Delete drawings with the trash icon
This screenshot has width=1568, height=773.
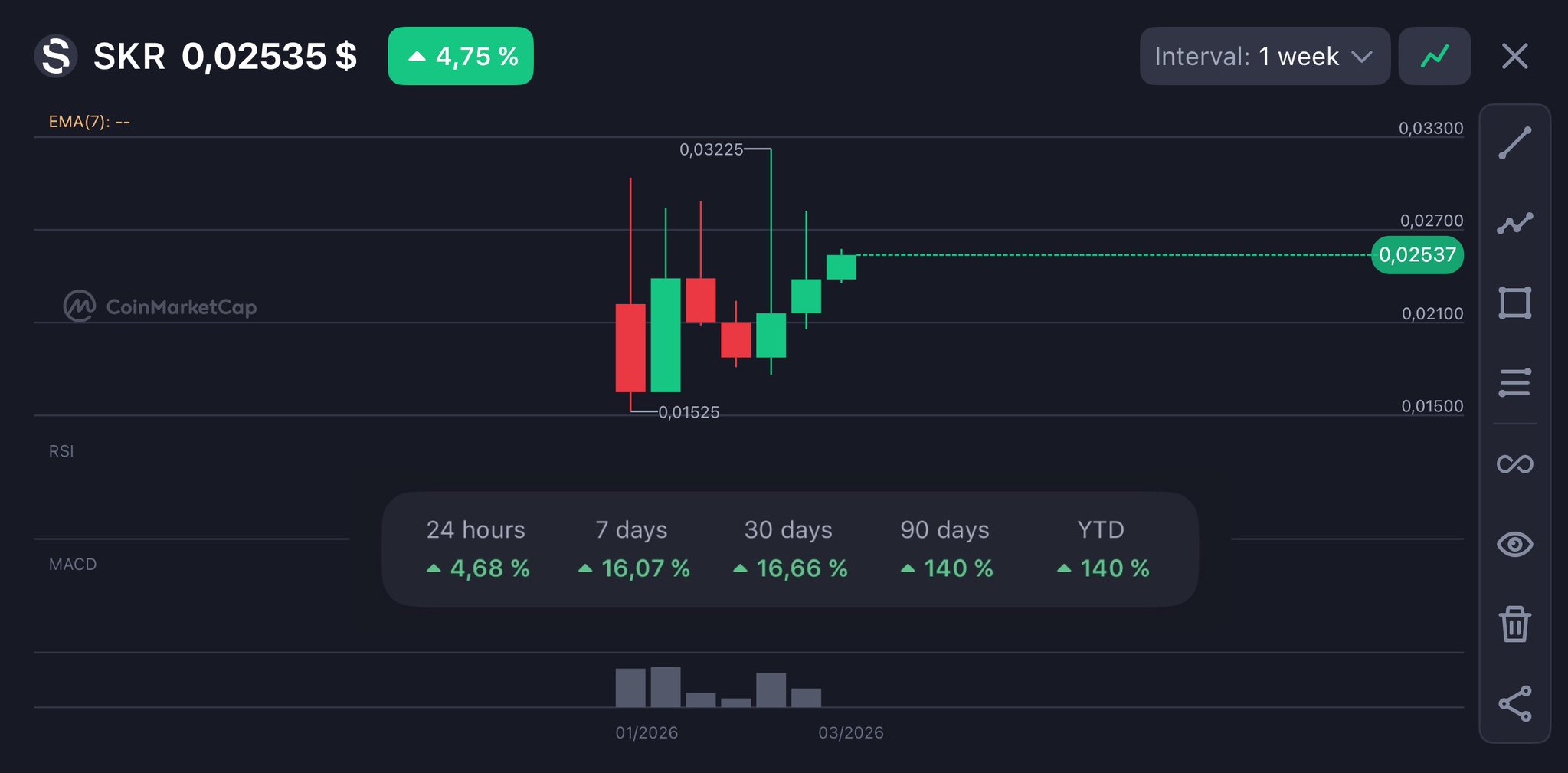[1514, 624]
